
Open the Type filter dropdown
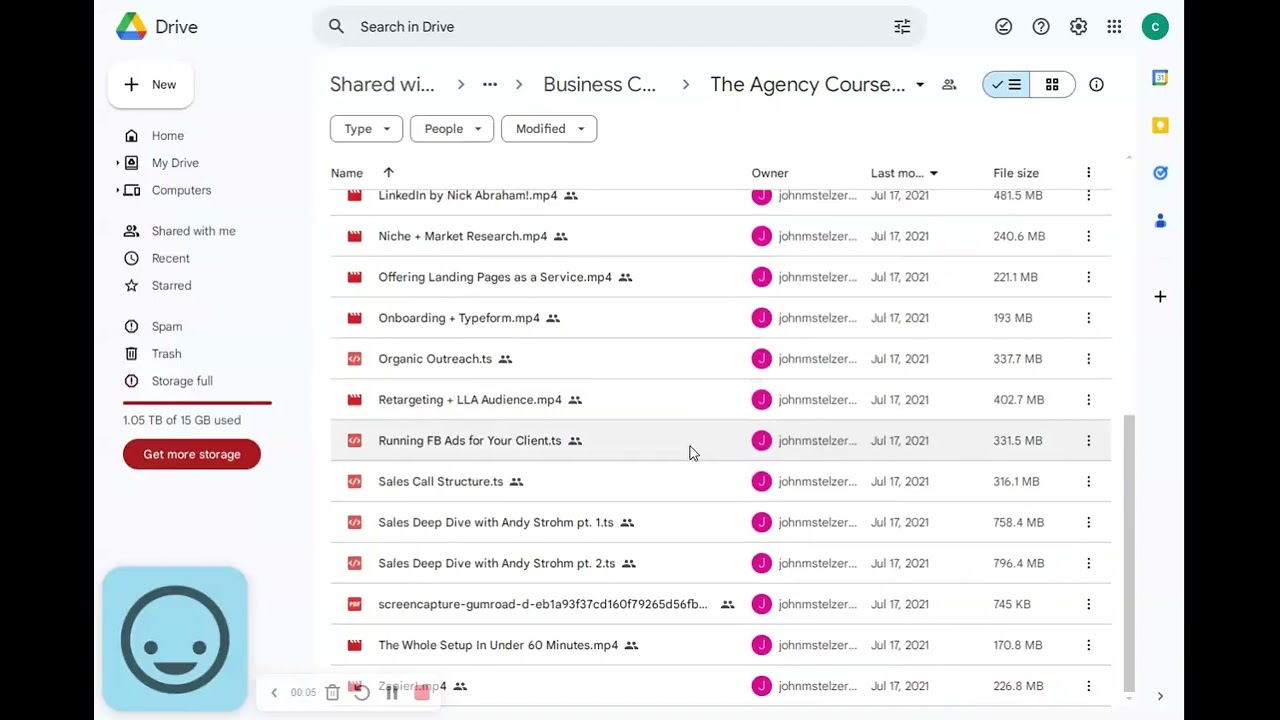(x=366, y=129)
